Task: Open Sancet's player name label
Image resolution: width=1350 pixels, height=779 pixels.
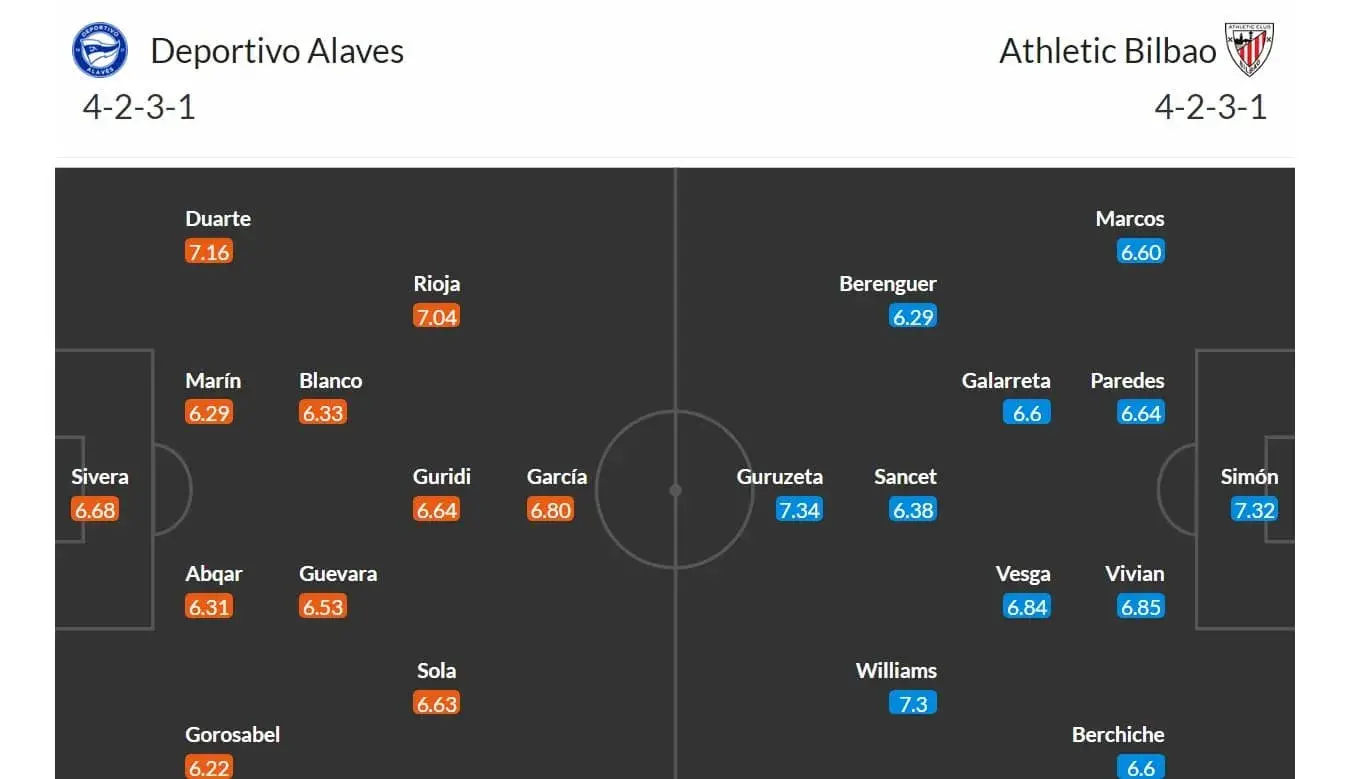Action: click(905, 477)
